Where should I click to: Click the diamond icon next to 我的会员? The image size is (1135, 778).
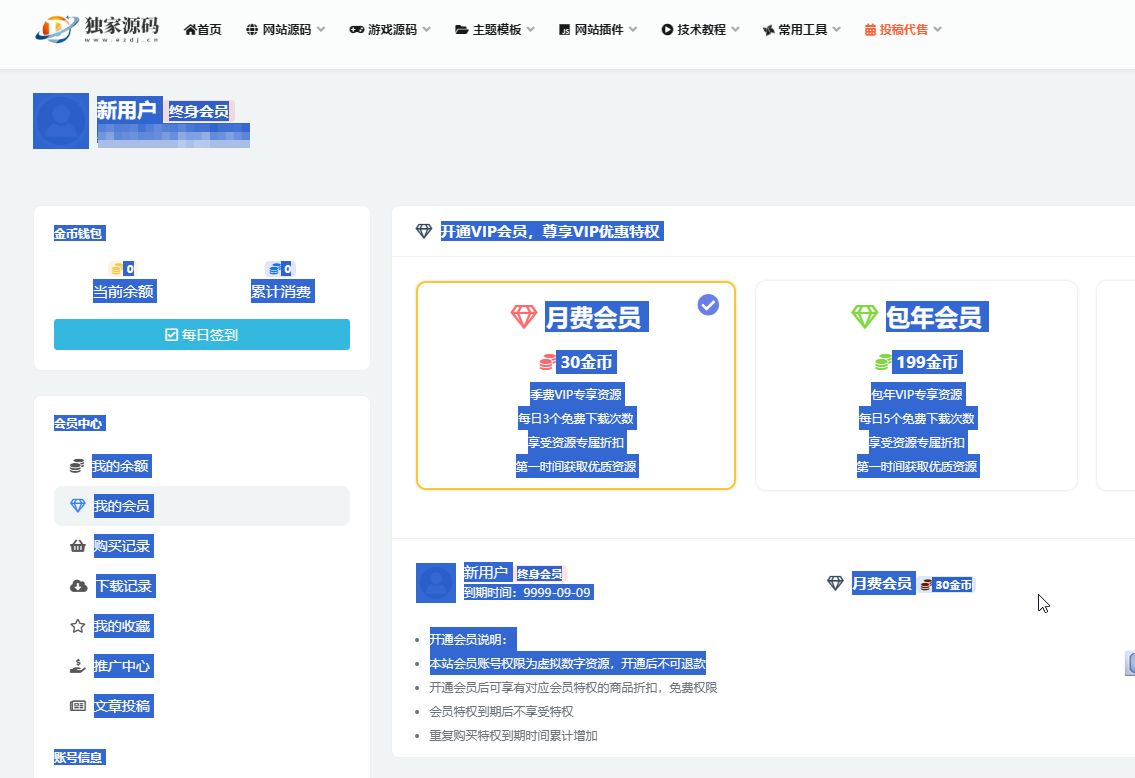tap(77, 506)
